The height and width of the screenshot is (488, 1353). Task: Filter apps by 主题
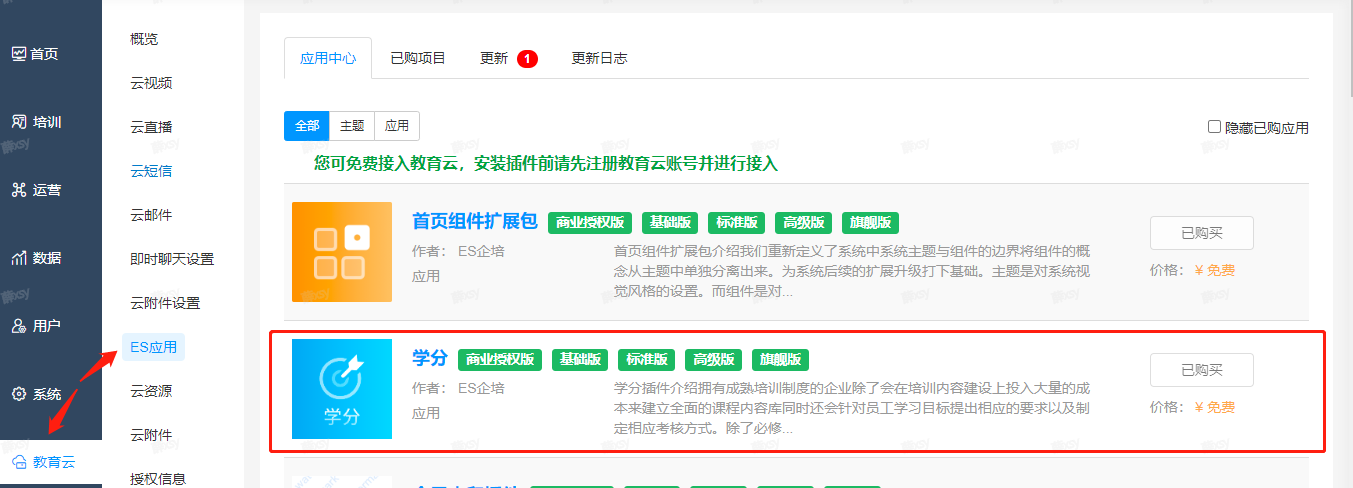[352, 126]
